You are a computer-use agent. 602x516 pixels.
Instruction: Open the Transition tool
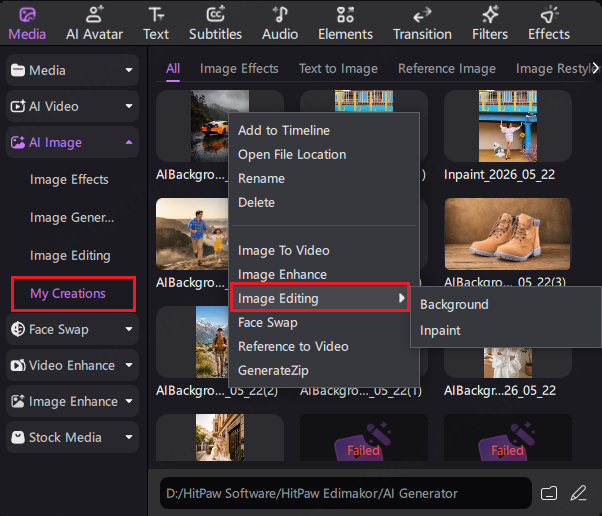tap(422, 24)
